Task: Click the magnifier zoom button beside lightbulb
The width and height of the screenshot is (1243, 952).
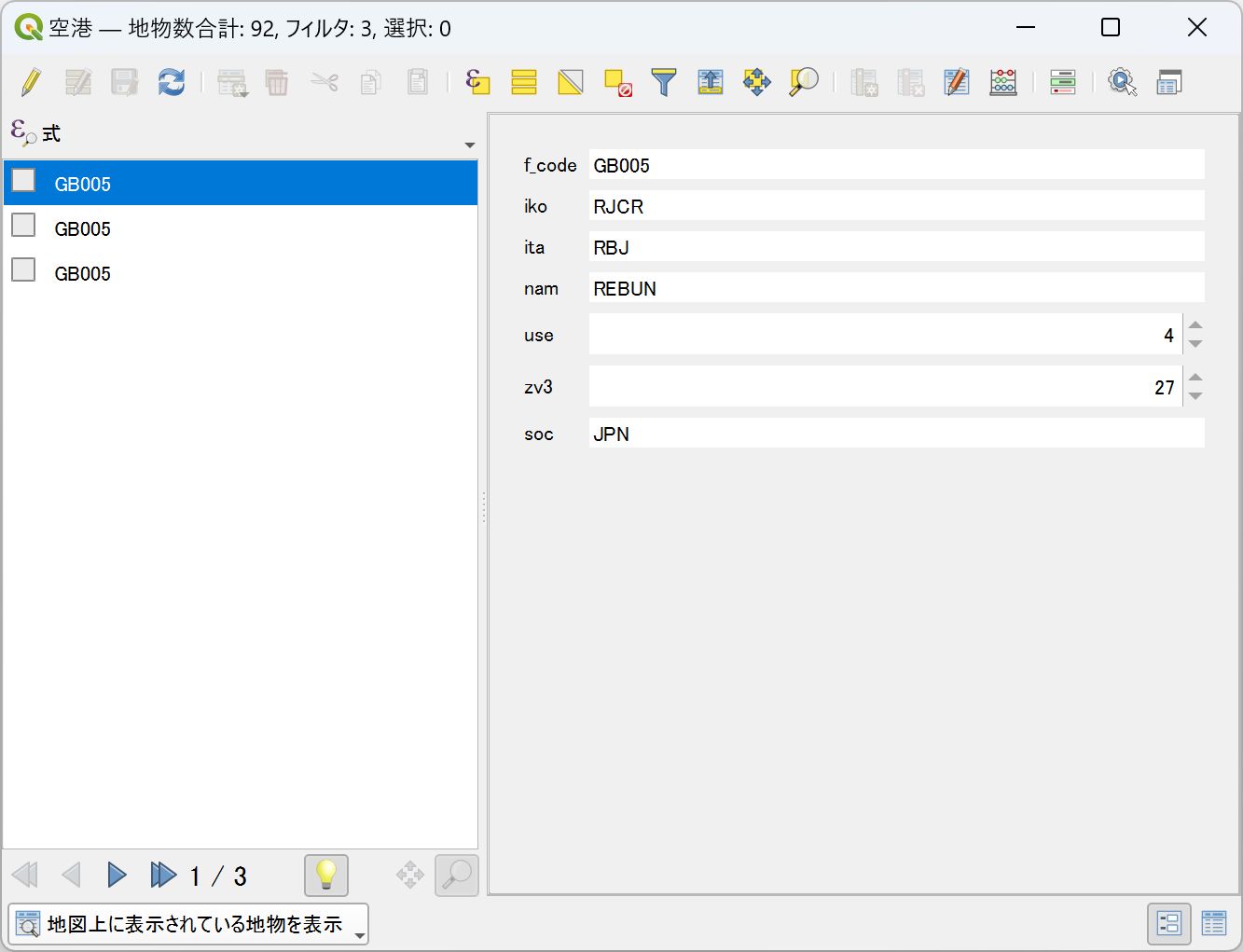Action: pyautogui.click(x=457, y=875)
